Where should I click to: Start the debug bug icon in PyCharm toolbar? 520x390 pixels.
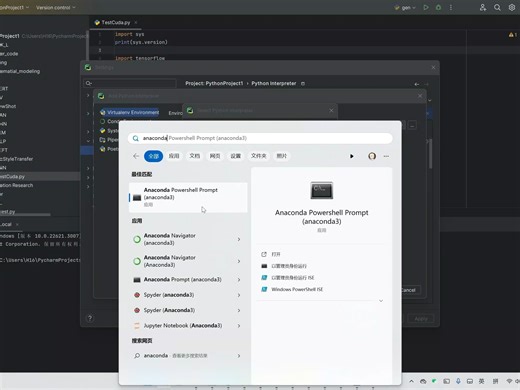(438, 7)
